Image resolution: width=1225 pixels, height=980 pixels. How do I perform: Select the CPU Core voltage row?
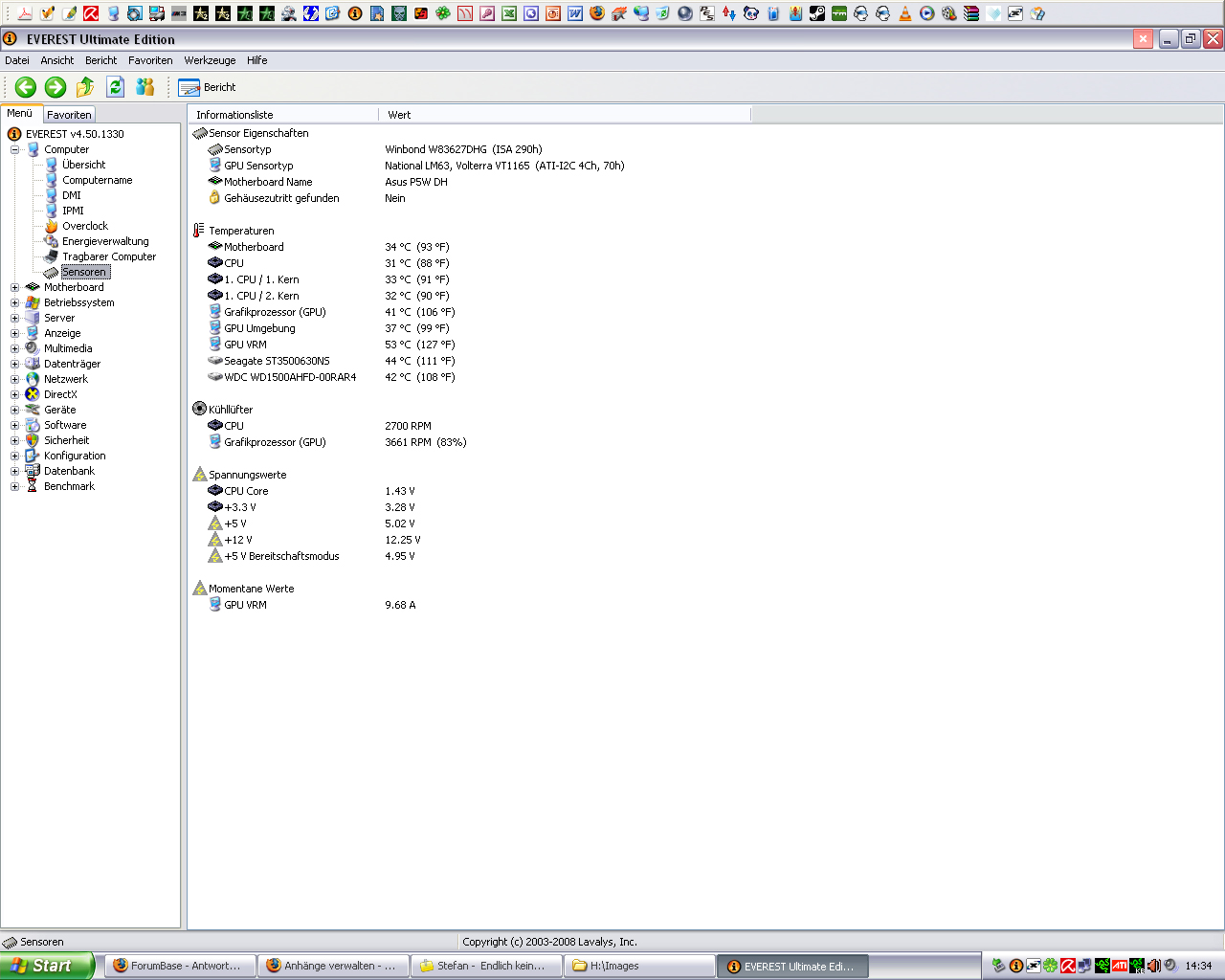[312, 491]
